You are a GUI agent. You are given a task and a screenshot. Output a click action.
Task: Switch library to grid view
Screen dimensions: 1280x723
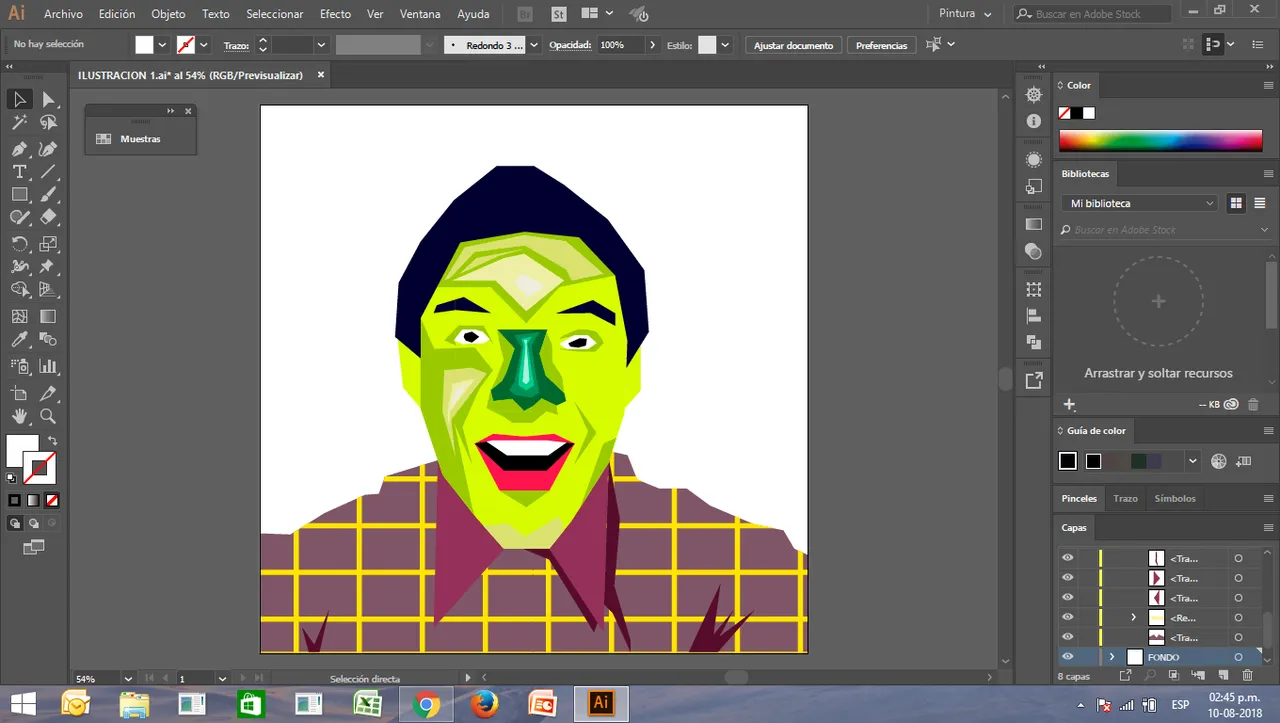pyautogui.click(x=1236, y=203)
